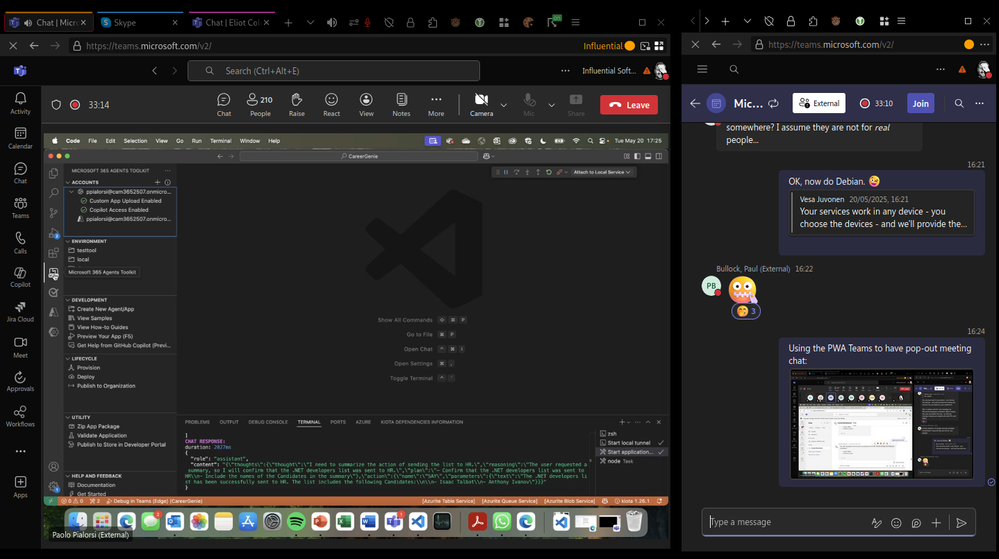The image size is (999, 559).
Task: Open Teams section in sidebar
Action: pos(20,208)
